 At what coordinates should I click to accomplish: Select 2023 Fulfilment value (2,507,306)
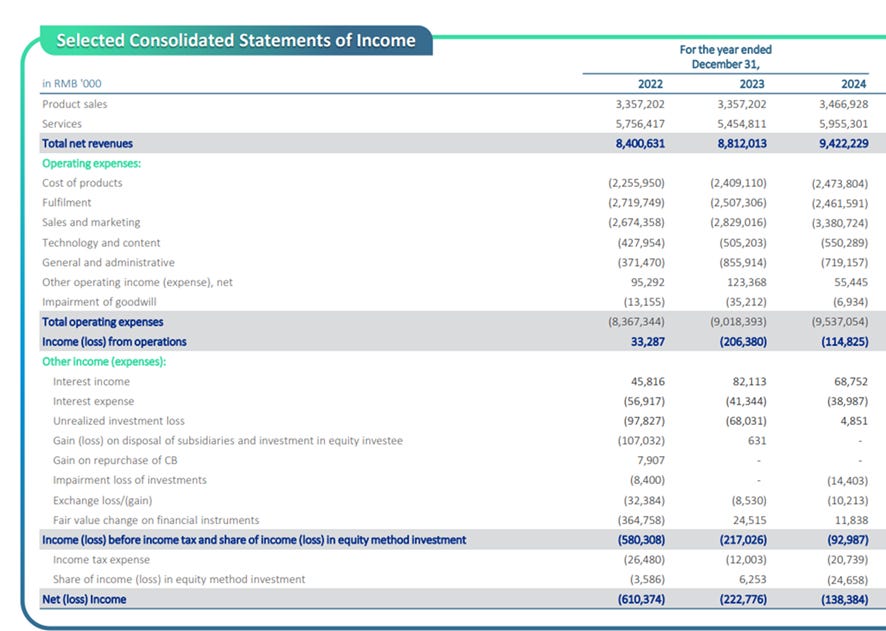click(739, 203)
